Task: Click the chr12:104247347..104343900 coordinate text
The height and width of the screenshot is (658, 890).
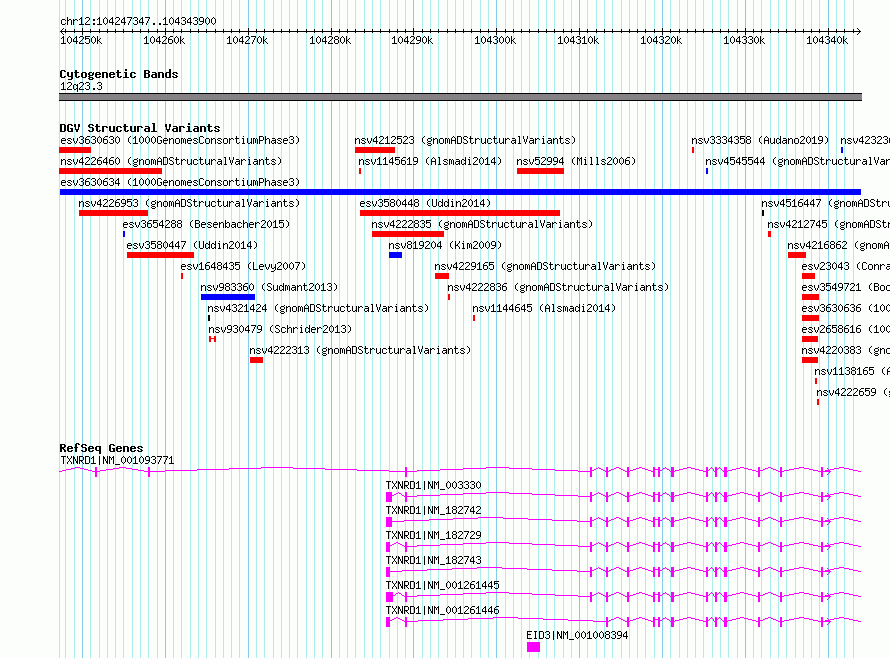Action: point(138,21)
